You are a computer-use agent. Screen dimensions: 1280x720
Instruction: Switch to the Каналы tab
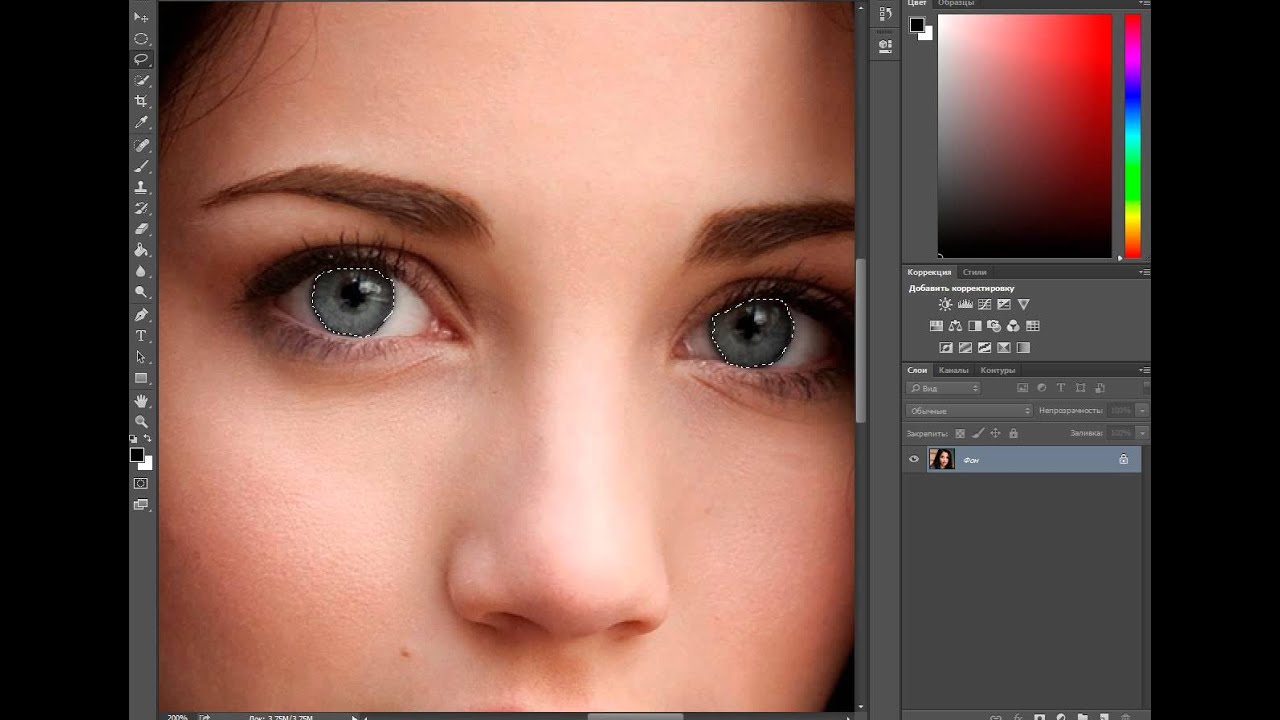coord(953,370)
